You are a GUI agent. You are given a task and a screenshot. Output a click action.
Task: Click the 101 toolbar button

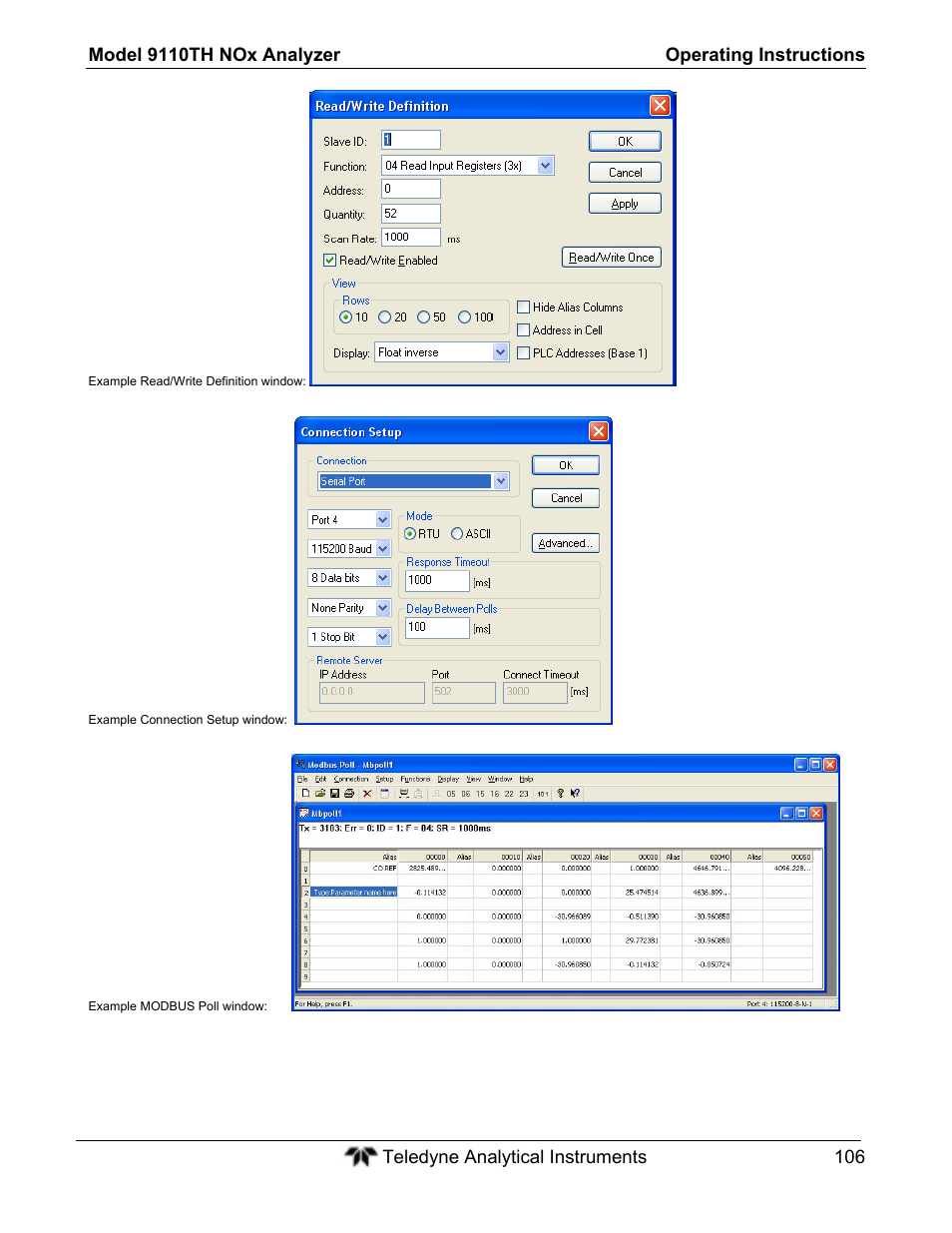543,794
